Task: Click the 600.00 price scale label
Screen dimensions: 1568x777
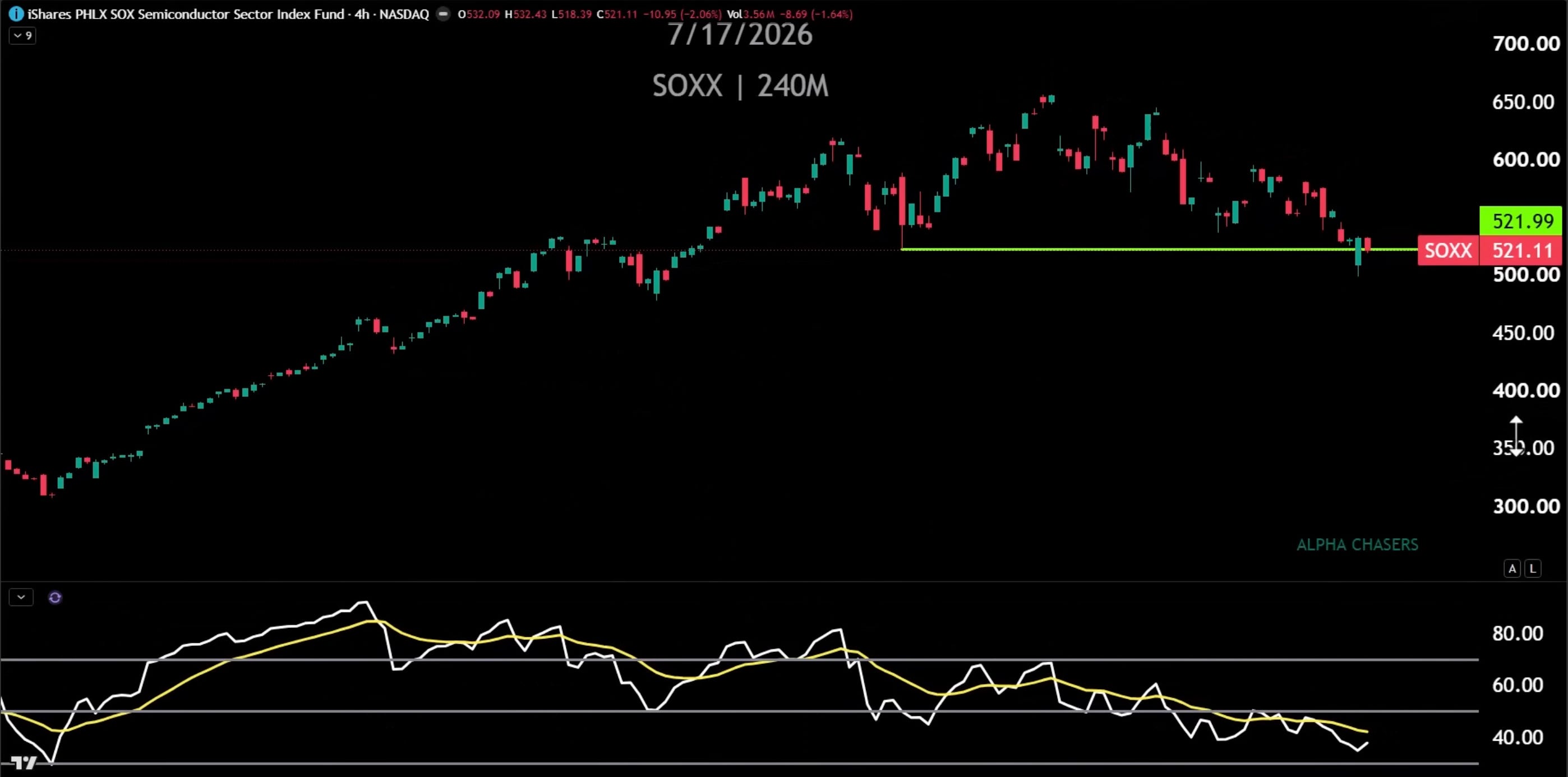Action: [1526, 159]
